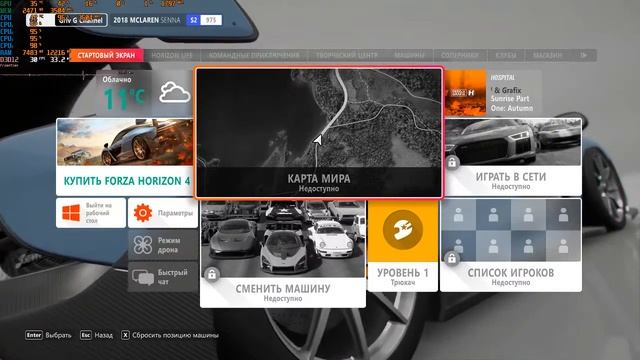Open the Играть в сети tile
Image resolution: width=640 pixels, height=360 pixels.
coord(513,157)
